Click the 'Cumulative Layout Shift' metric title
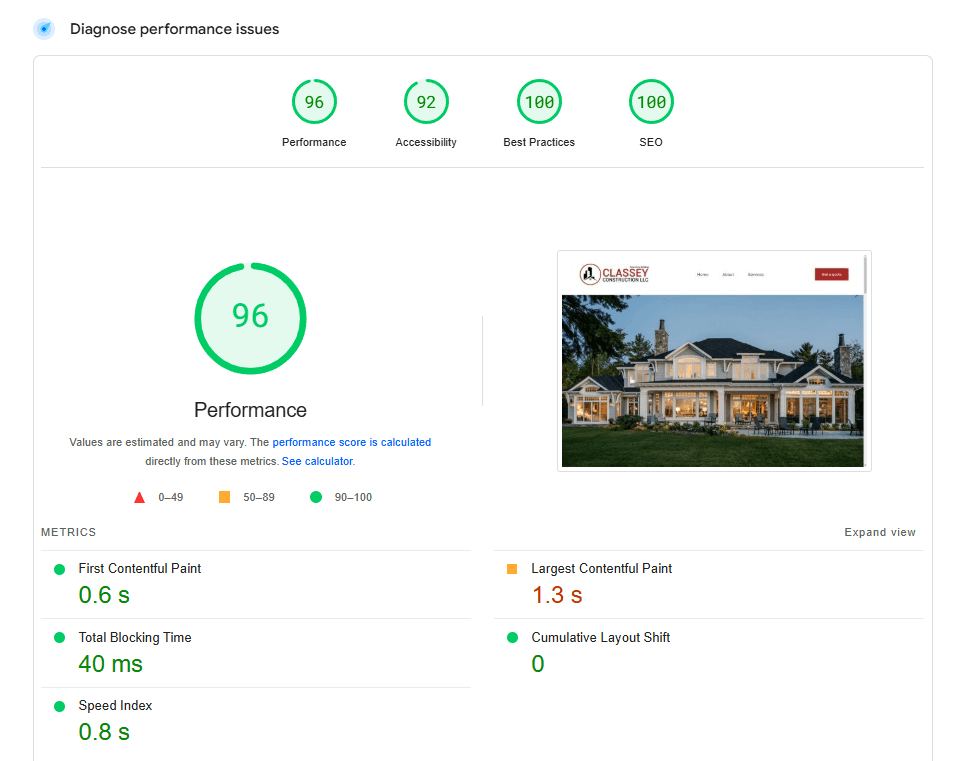Viewport: 967px width, 761px height. tap(601, 638)
